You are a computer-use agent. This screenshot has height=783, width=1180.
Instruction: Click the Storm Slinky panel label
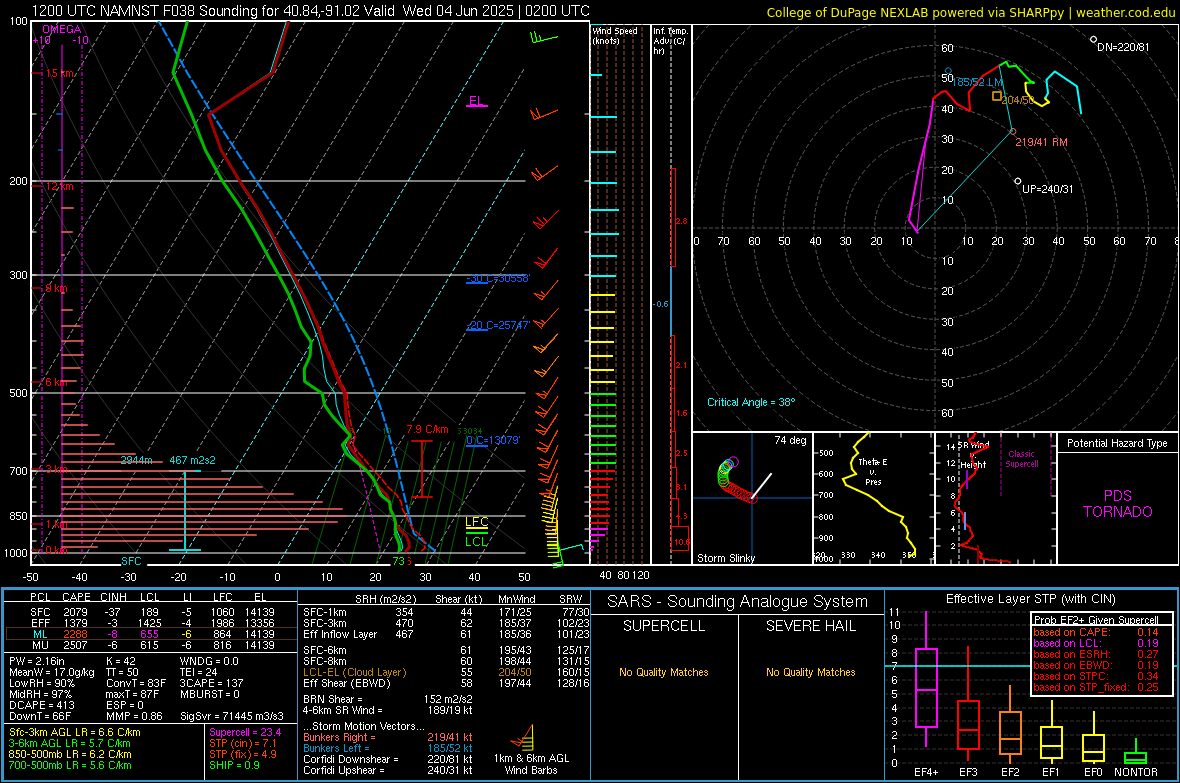click(x=726, y=558)
